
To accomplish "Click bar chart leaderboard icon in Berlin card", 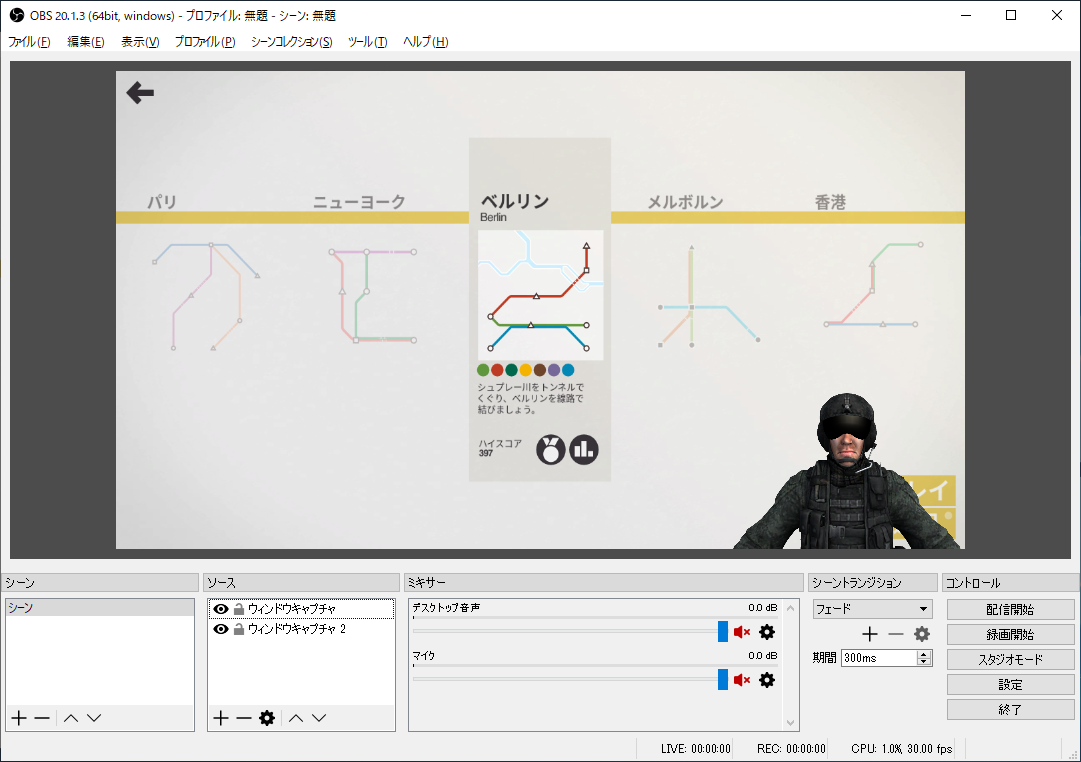I will [x=584, y=450].
